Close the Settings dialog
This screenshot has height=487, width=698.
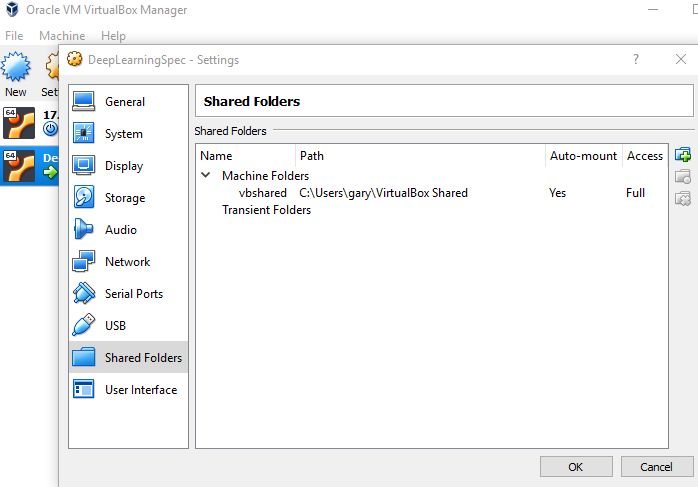coord(681,59)
